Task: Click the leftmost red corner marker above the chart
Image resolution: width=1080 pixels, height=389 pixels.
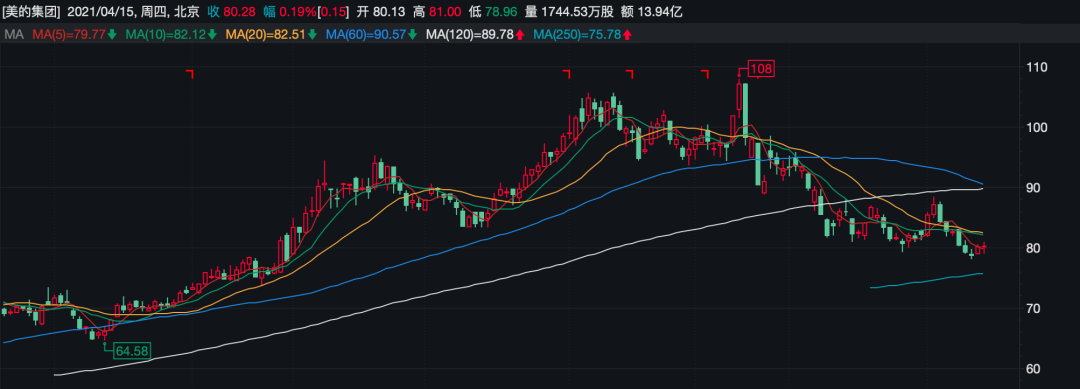Action: pyautogui.click(x=190, y=74)
